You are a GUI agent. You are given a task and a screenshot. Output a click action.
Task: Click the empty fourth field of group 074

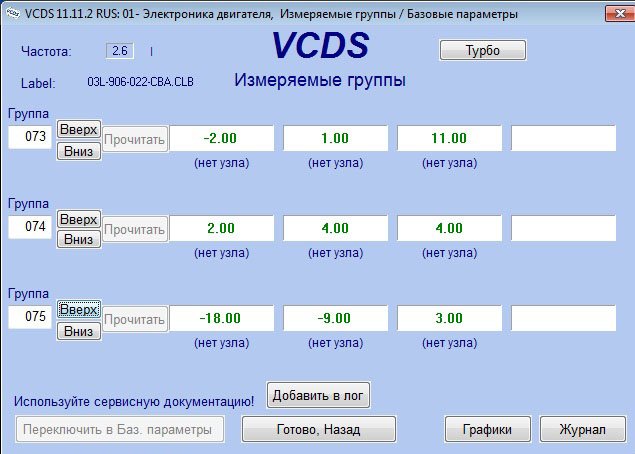pyautogui.click(x=564, y=228)
